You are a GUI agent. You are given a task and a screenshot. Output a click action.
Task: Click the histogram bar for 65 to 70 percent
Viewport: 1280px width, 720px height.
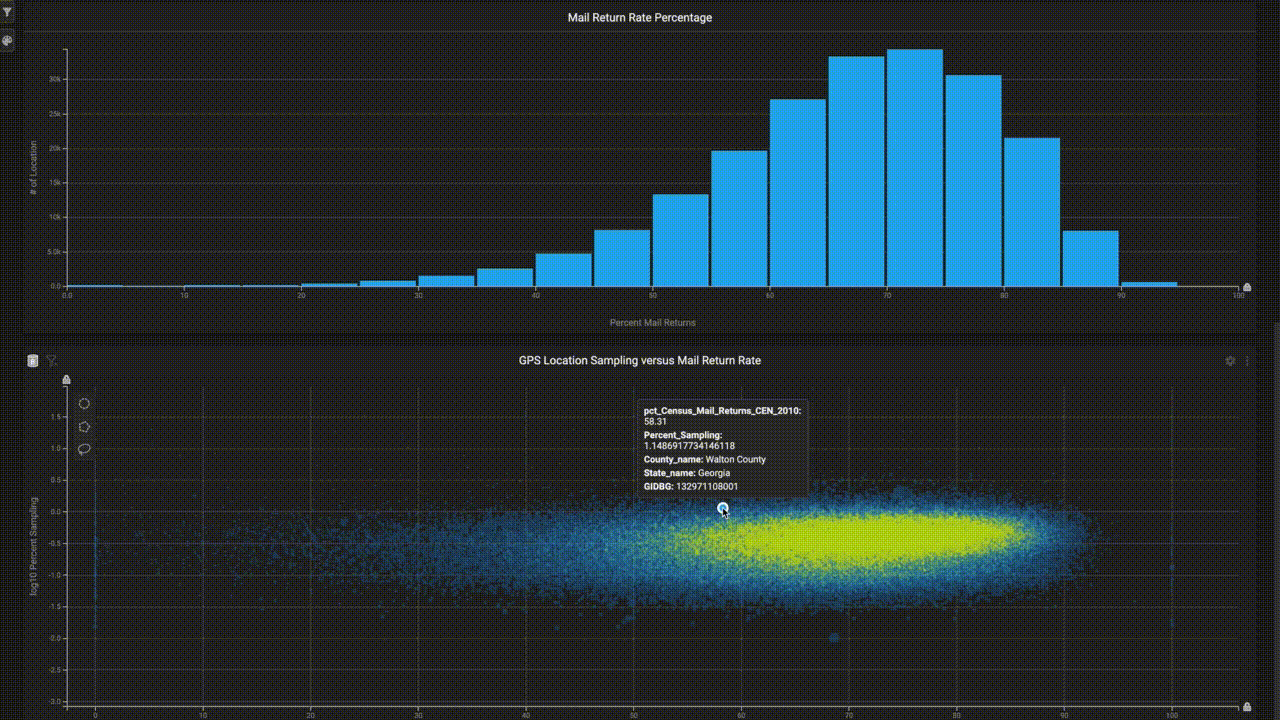pyautogui.click(x=856, y=171)
